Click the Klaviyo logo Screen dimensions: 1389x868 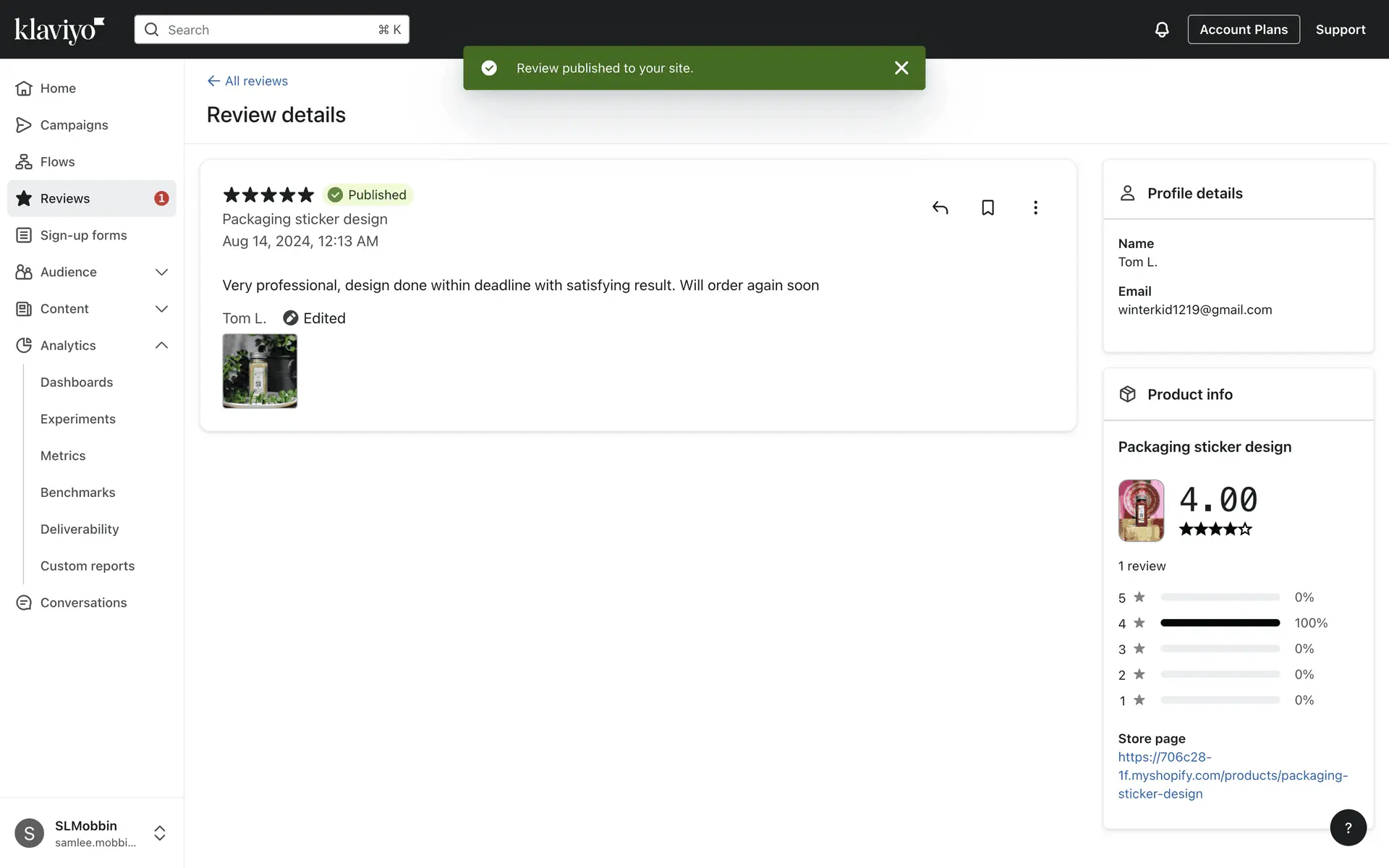pos(59,30)
